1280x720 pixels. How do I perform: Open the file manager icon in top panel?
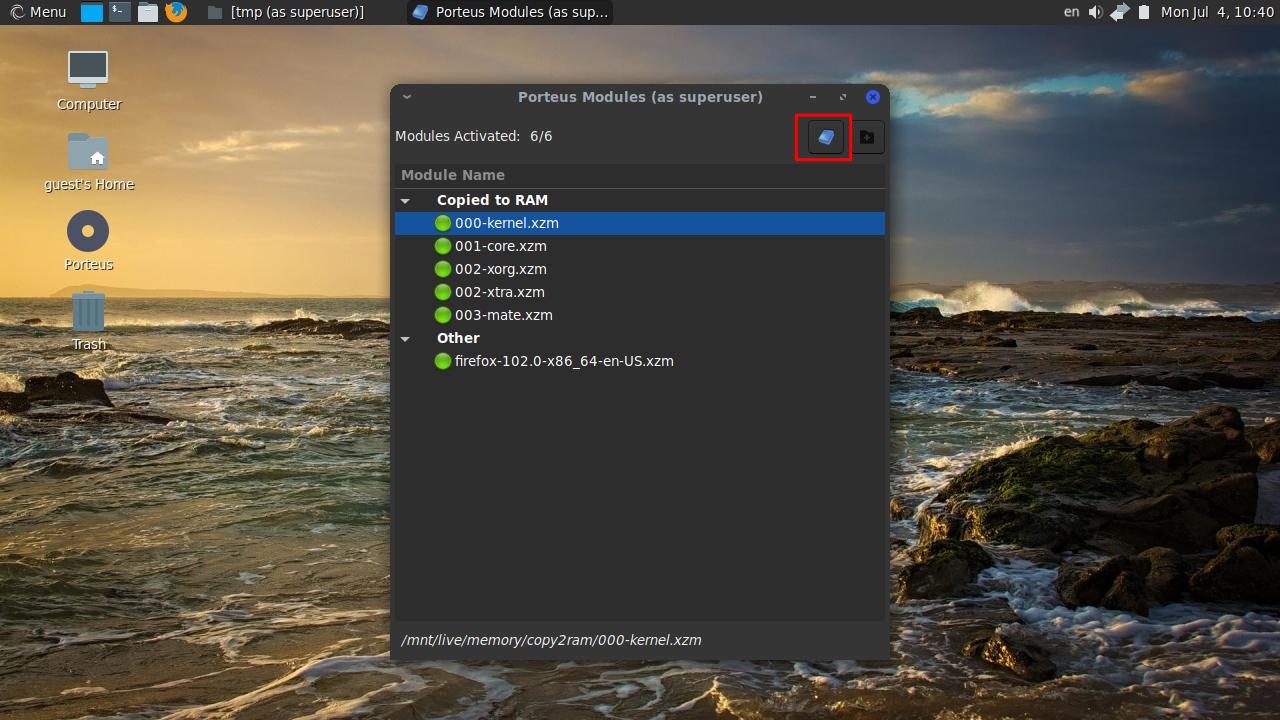click(x=148, y=12)
